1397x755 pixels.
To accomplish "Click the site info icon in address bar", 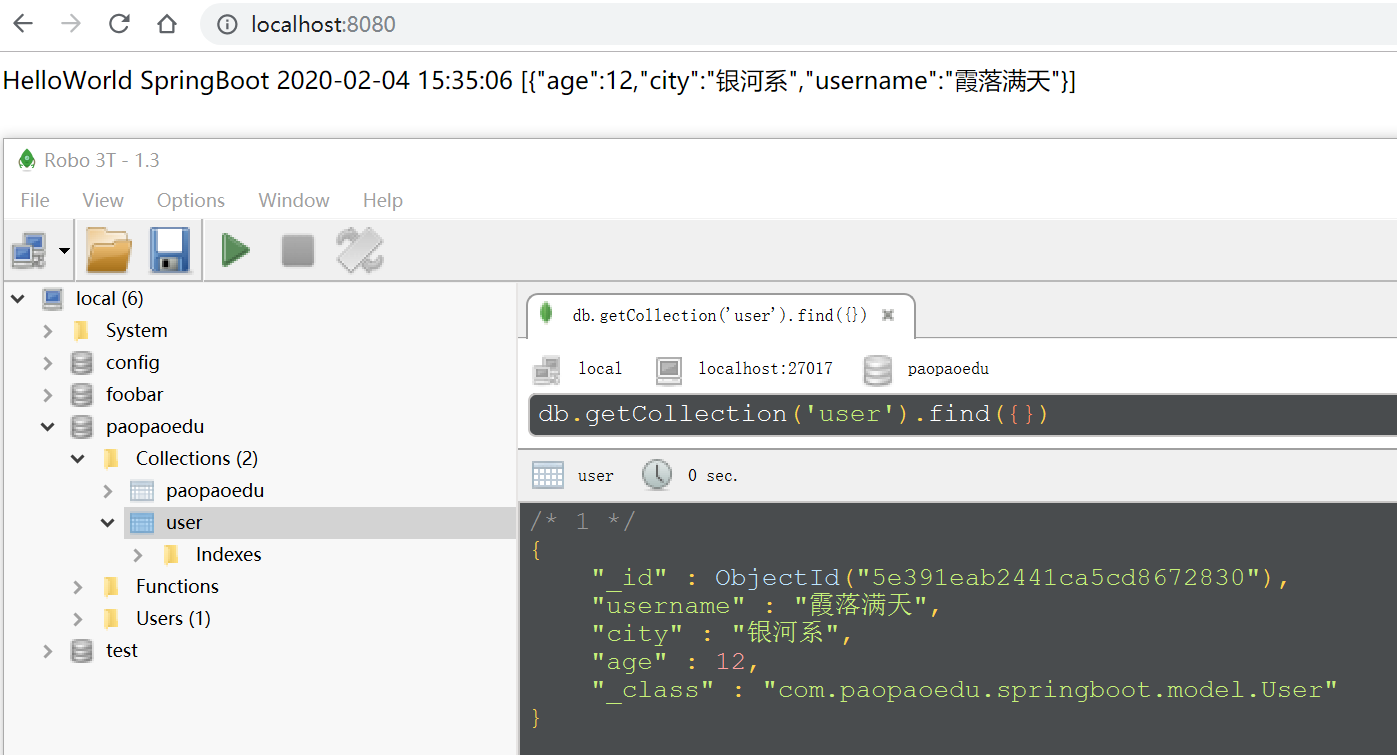I will point(228,24).
